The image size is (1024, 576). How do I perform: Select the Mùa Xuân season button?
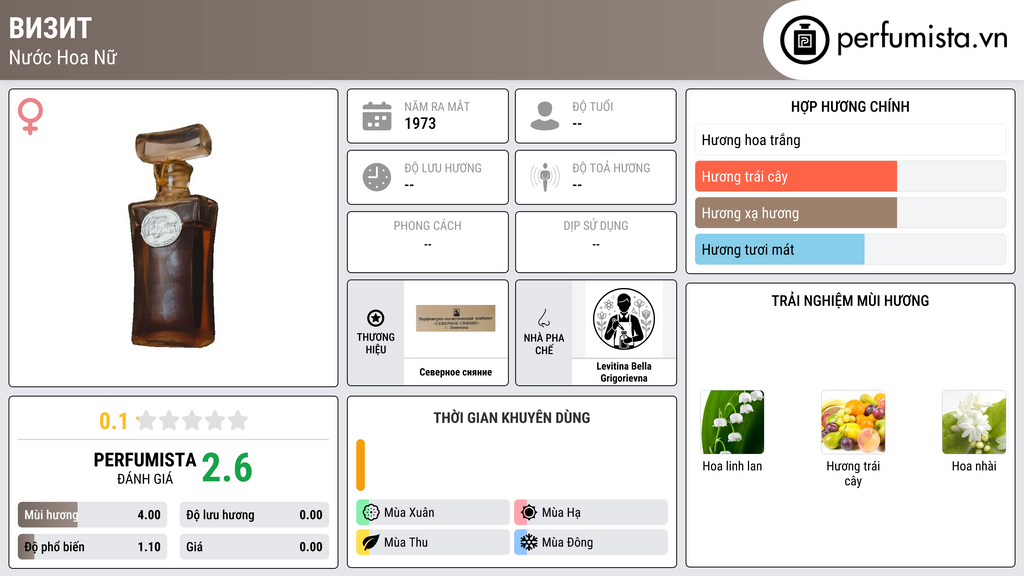(x=433, y=513)
